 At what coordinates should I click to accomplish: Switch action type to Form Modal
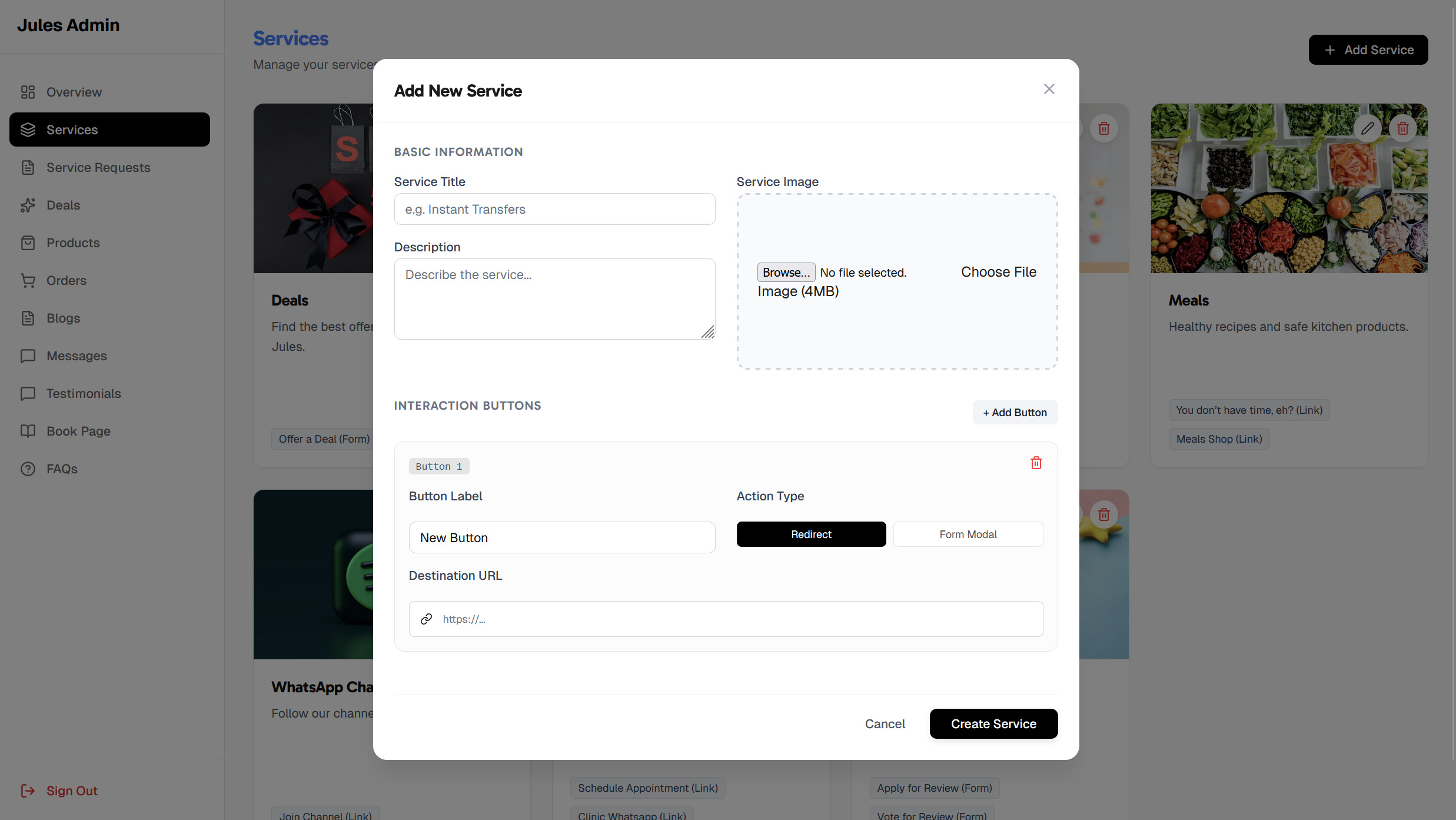pos(968,534)
